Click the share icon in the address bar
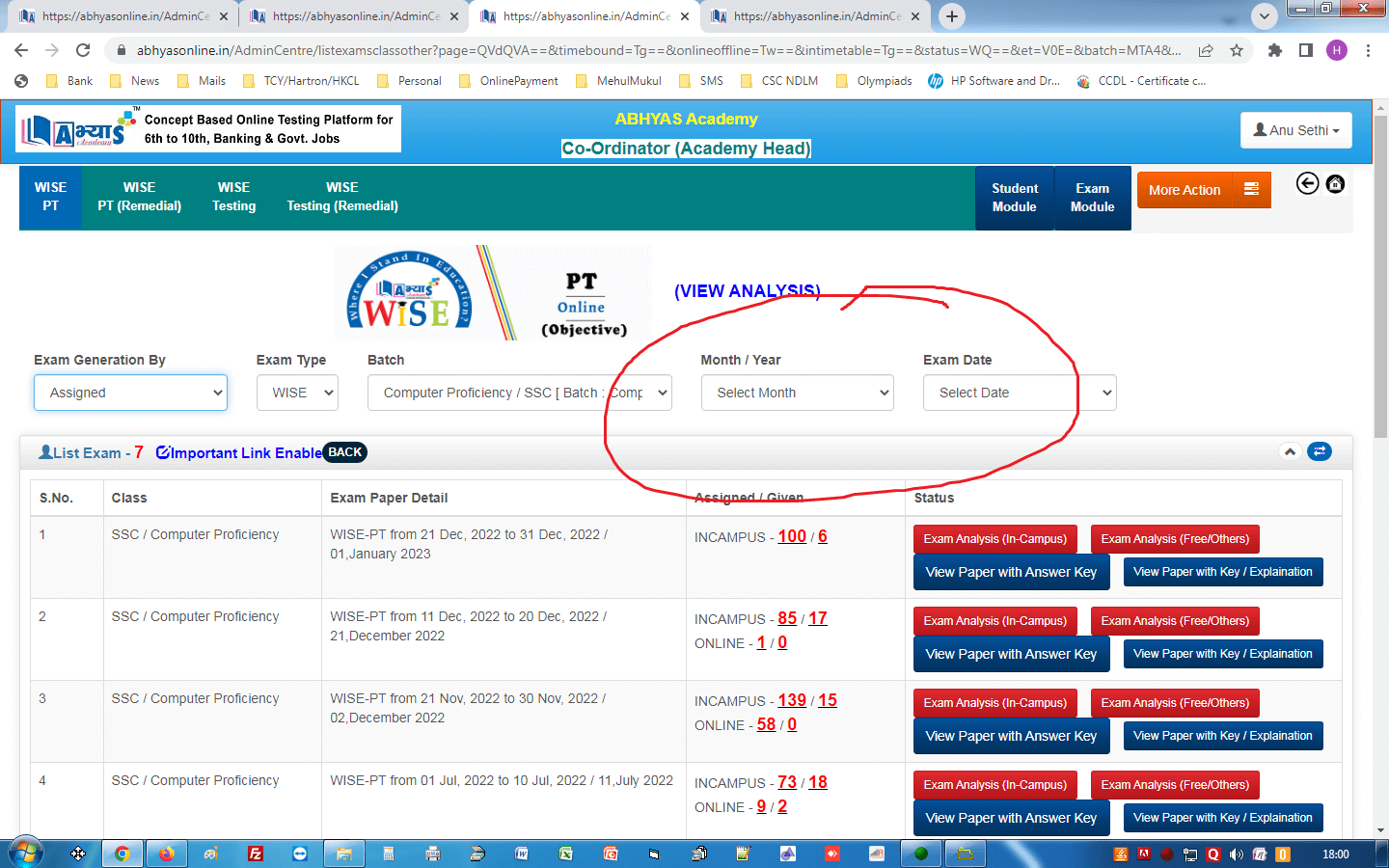1389x868 pixels. pos(1206,50)
